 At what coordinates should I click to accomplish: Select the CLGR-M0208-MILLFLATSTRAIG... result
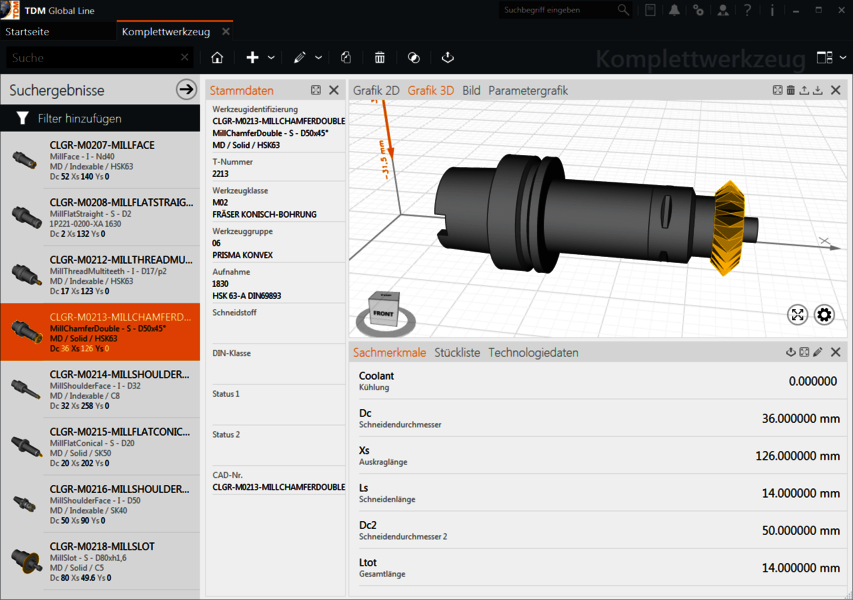[100, 218]
